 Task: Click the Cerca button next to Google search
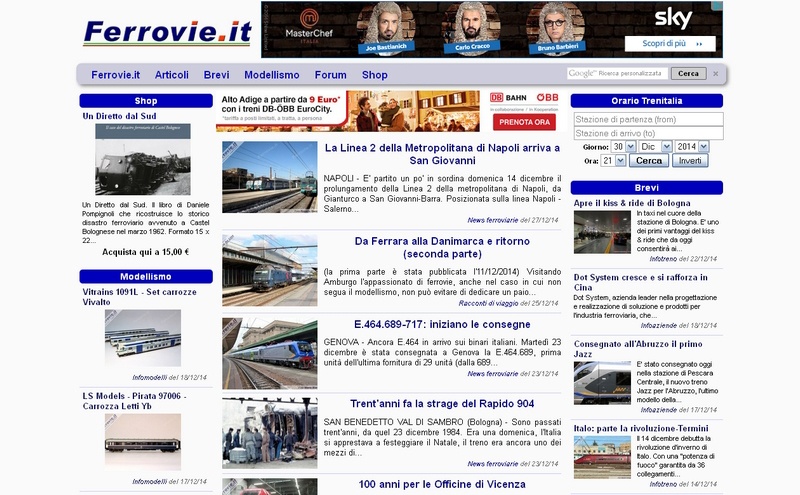coord(687,74)
